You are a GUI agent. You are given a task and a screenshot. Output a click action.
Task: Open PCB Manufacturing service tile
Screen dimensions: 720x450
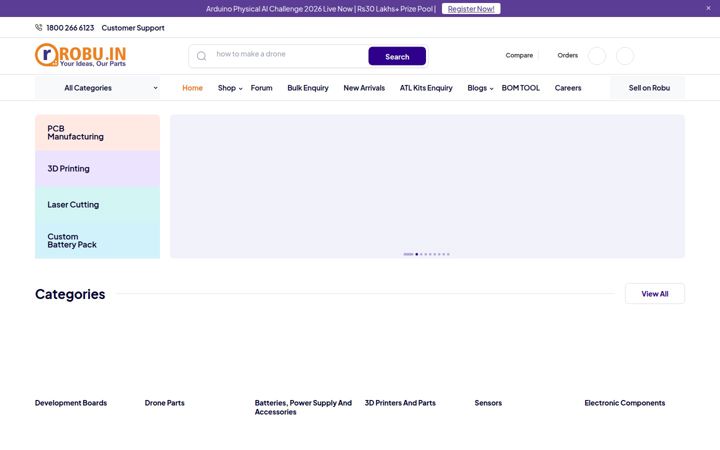pyautogui.click(x=97, y=133)
